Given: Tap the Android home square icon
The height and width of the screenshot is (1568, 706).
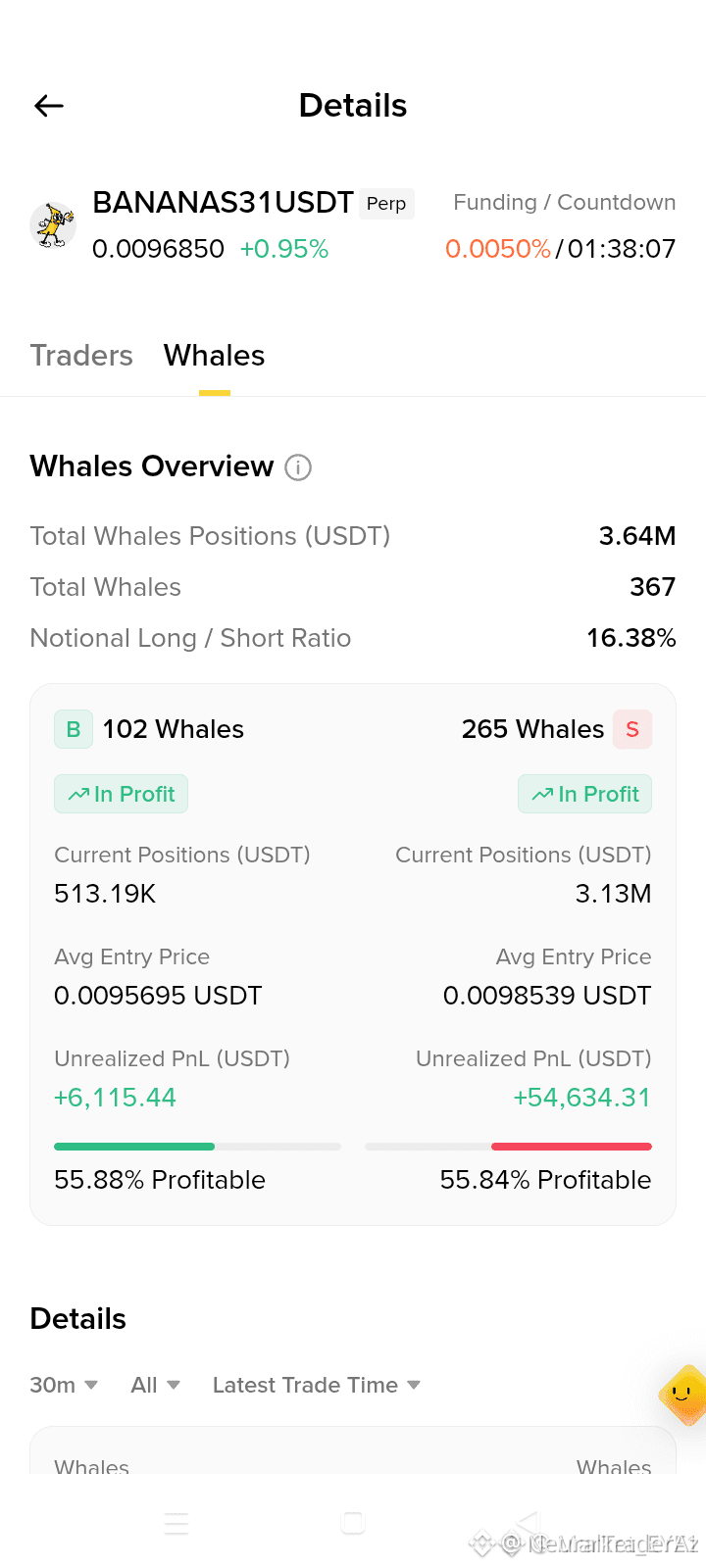Looking at the screenshot, I should (353, 1523).
